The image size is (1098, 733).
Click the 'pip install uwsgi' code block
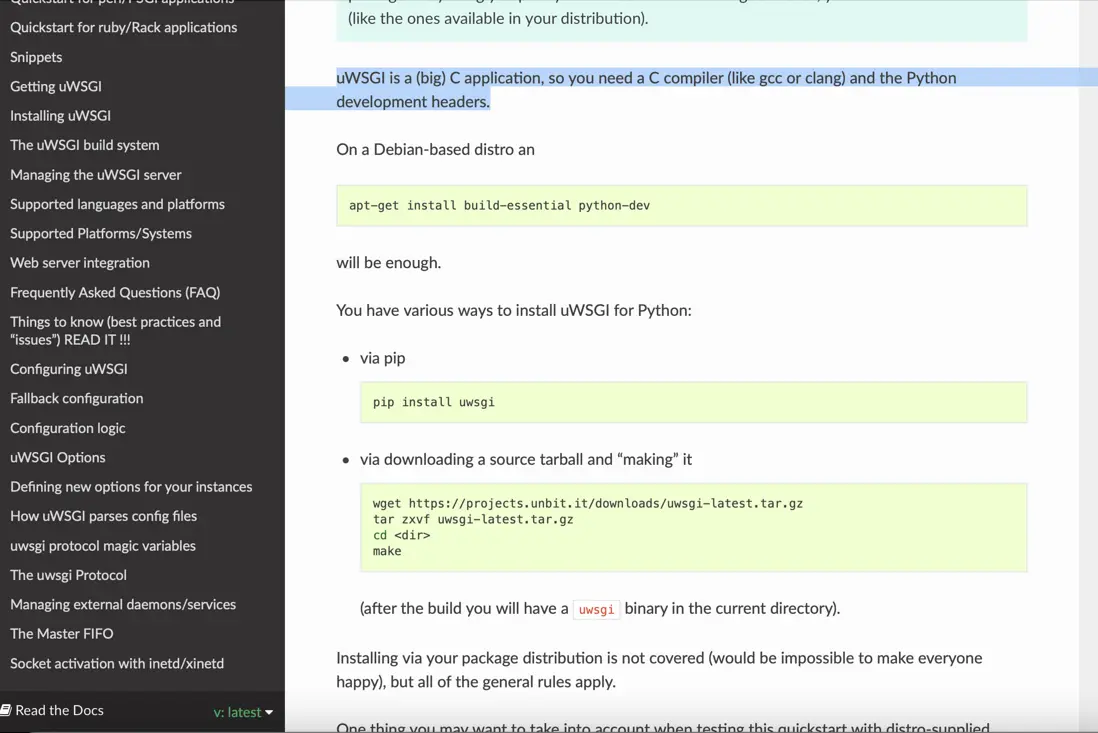(x=692, y=402)
